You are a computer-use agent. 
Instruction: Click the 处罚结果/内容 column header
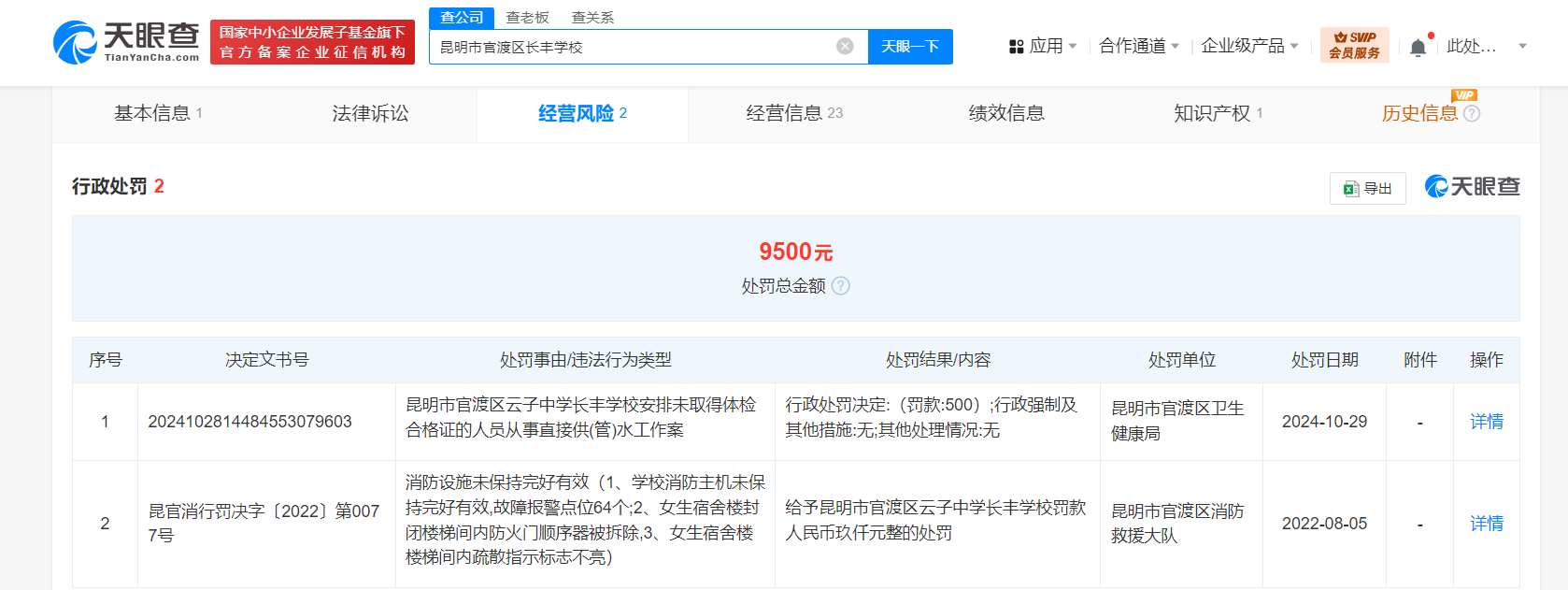pos(937,360)
